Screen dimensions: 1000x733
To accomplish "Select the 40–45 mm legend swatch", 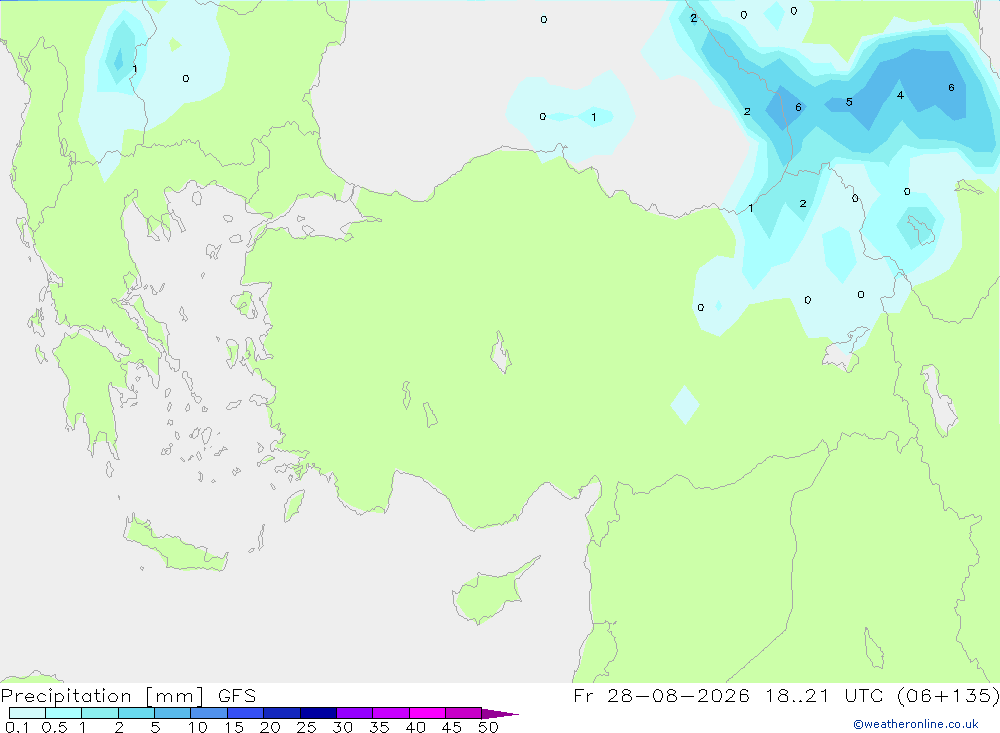I will 427,713.
